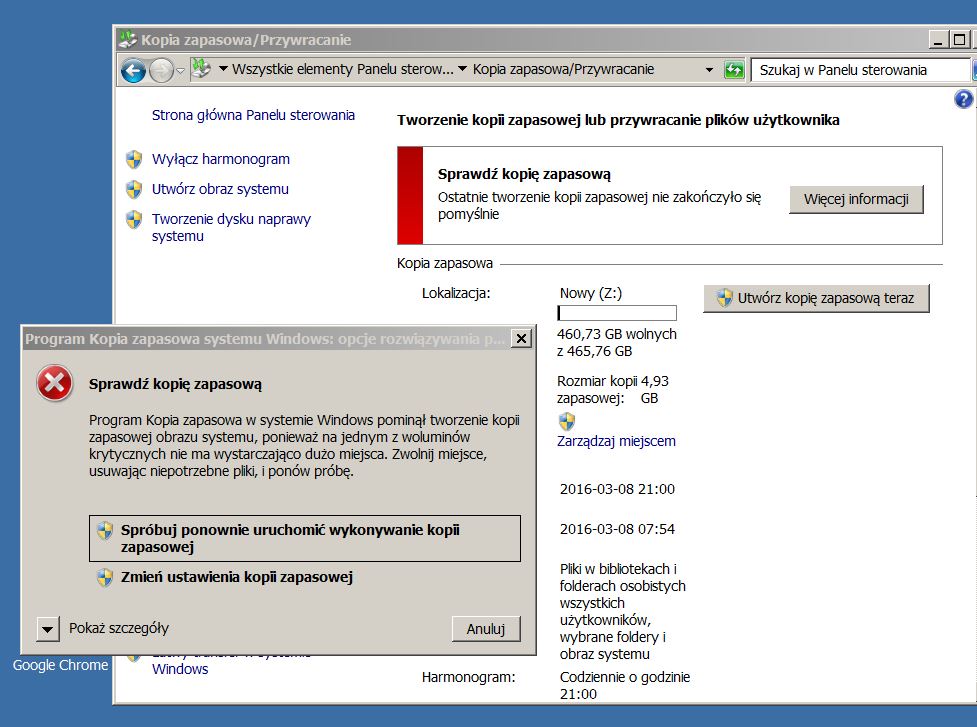The width and height of the screenshot is (977, 727).
Task: Click the '2016-03-08 21:00' date value
Action: click(x=617, y=490)
